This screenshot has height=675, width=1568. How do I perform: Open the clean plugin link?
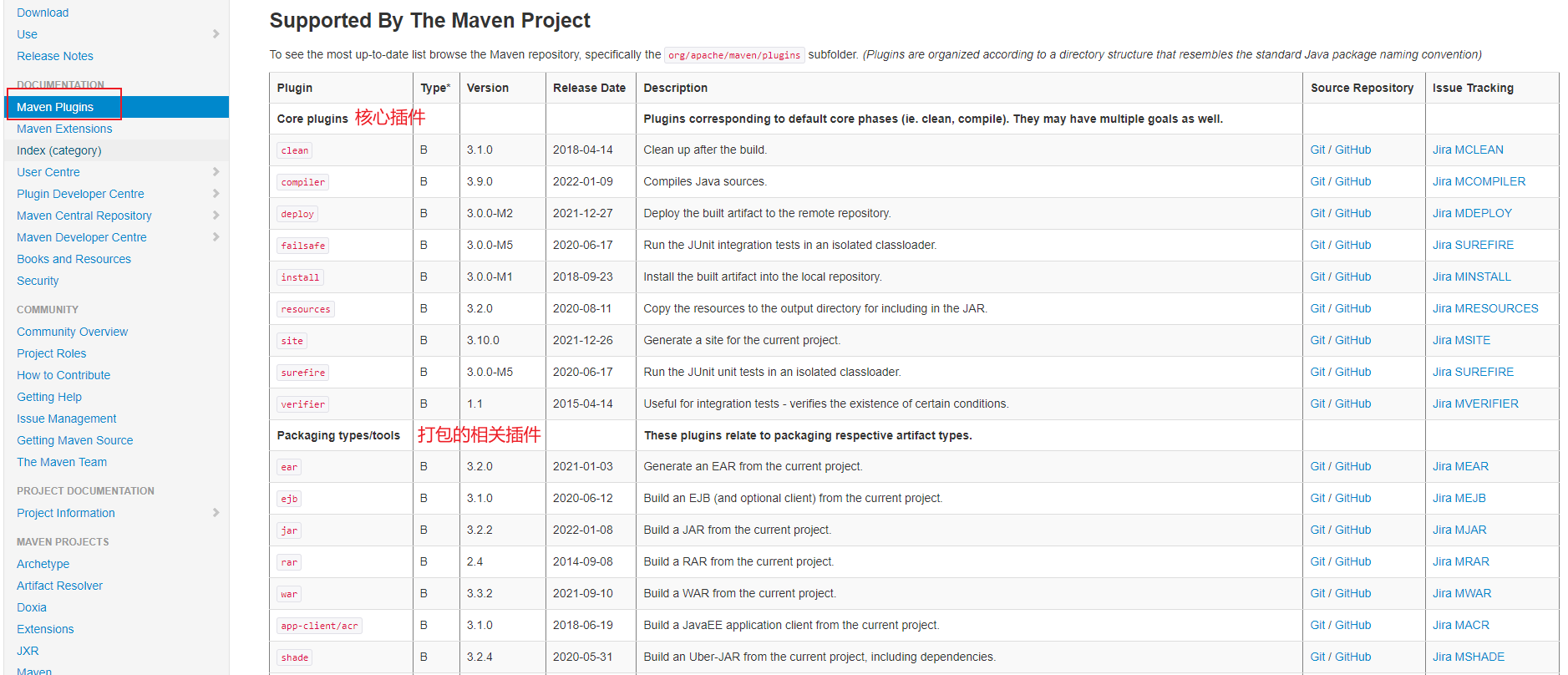pos(295,150)
